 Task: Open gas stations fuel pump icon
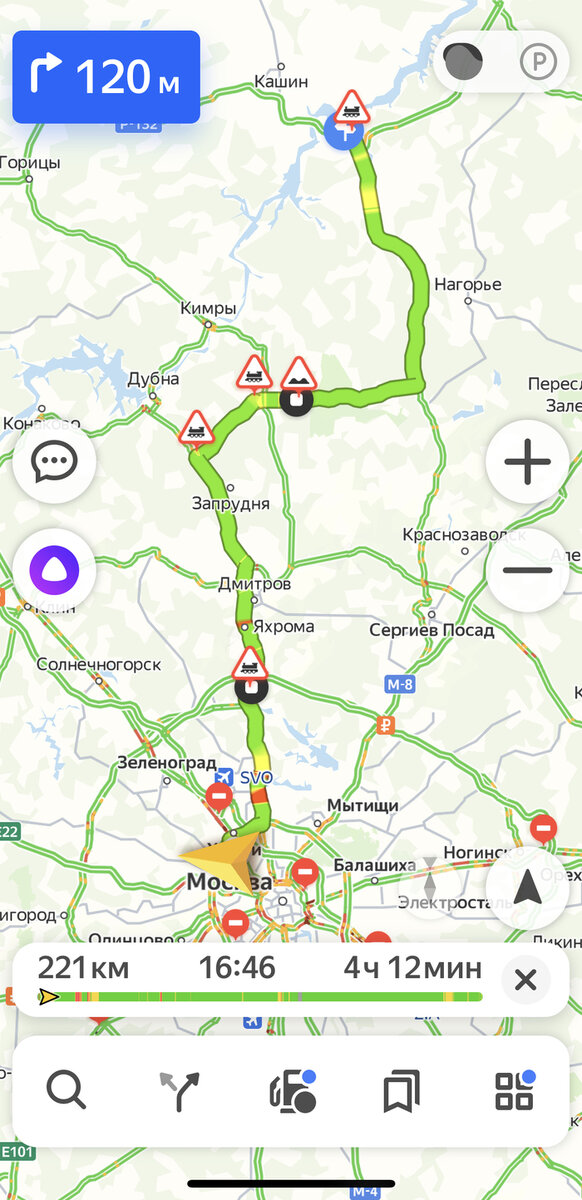pos(292,1091)
